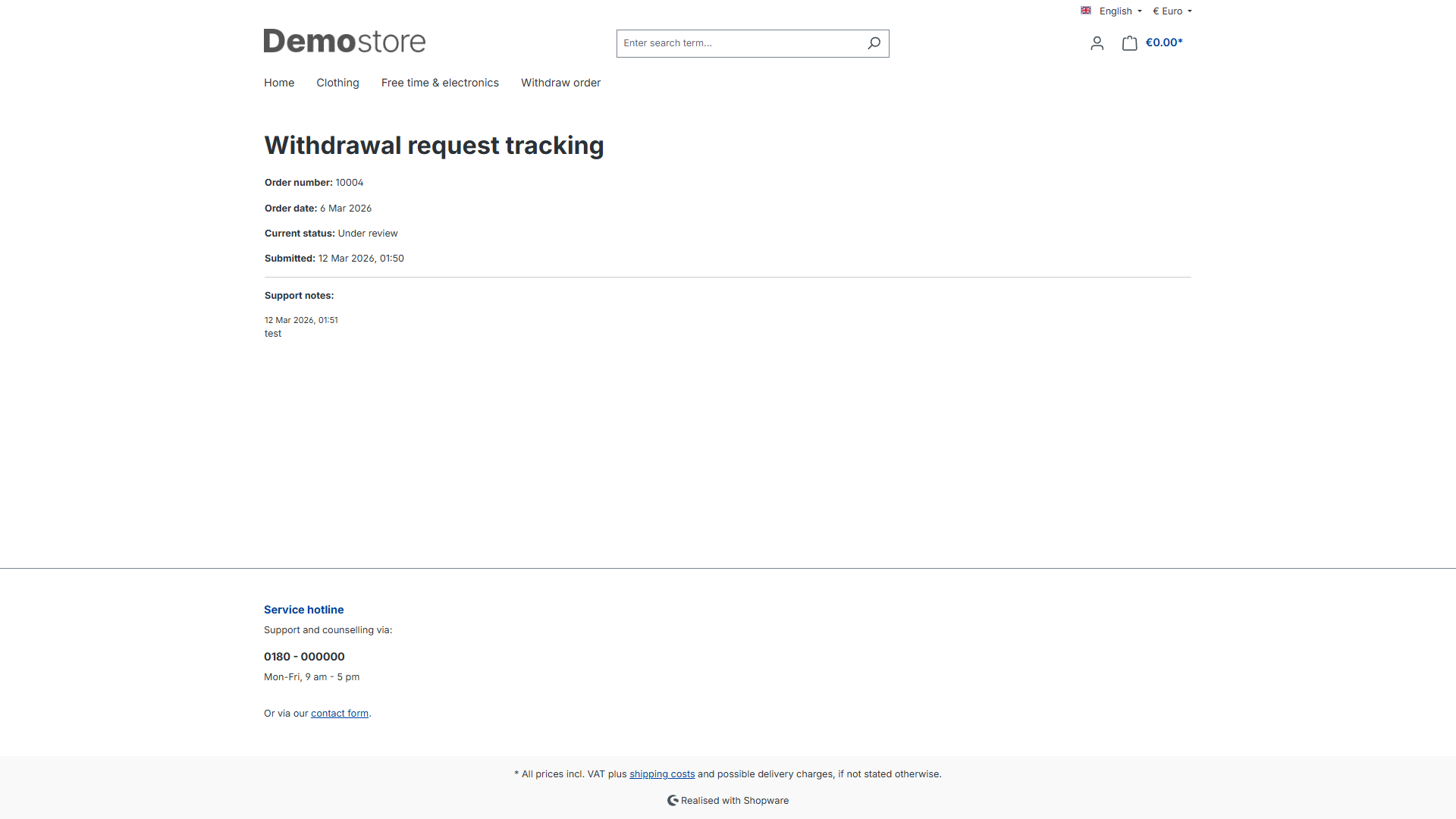
Task: Click the search magnifier icon
Action: point(874,43)
